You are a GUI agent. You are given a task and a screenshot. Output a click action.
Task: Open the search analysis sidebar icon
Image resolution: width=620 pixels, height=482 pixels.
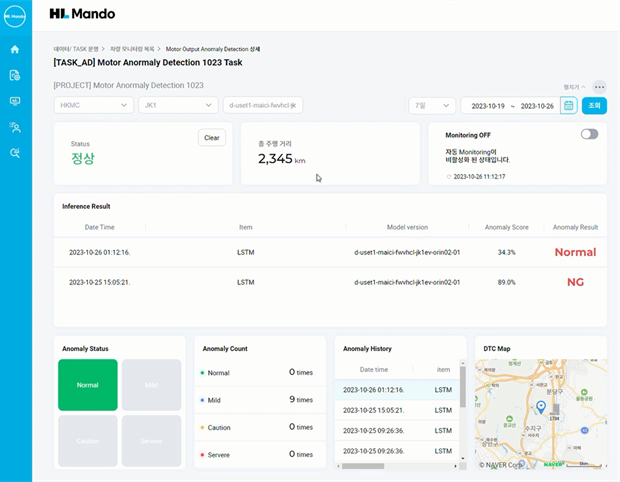(x=14, y=153)
